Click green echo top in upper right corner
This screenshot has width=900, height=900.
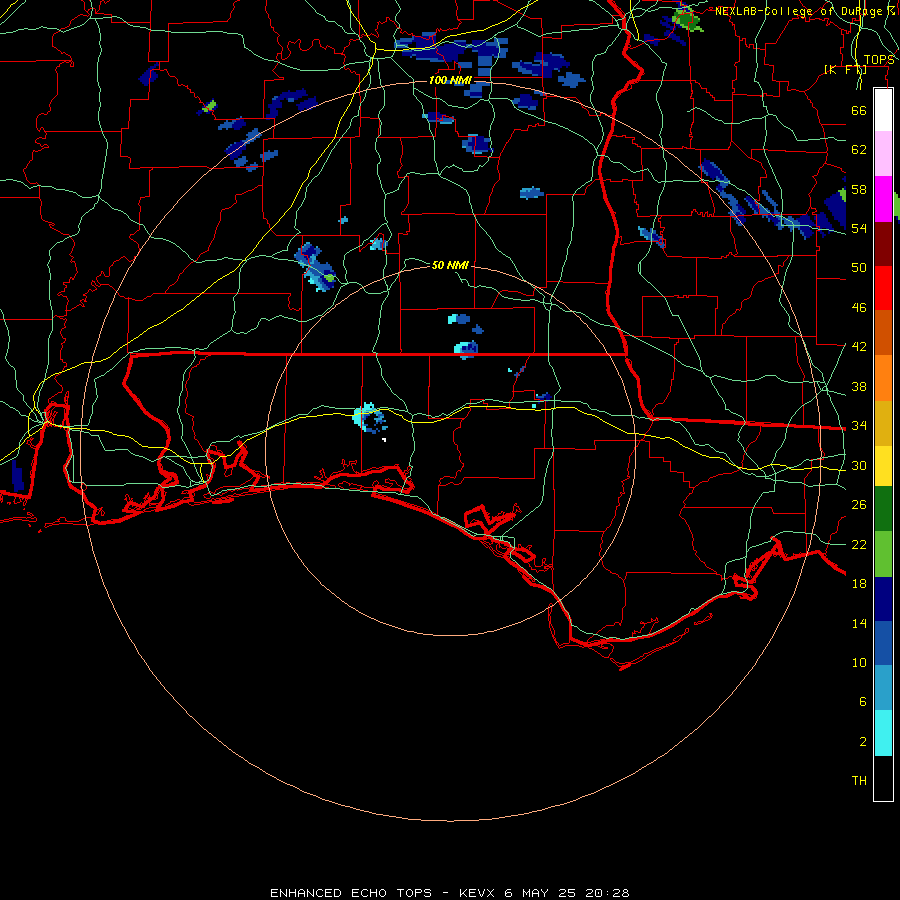pyautogui.click(x=687, y=21)
